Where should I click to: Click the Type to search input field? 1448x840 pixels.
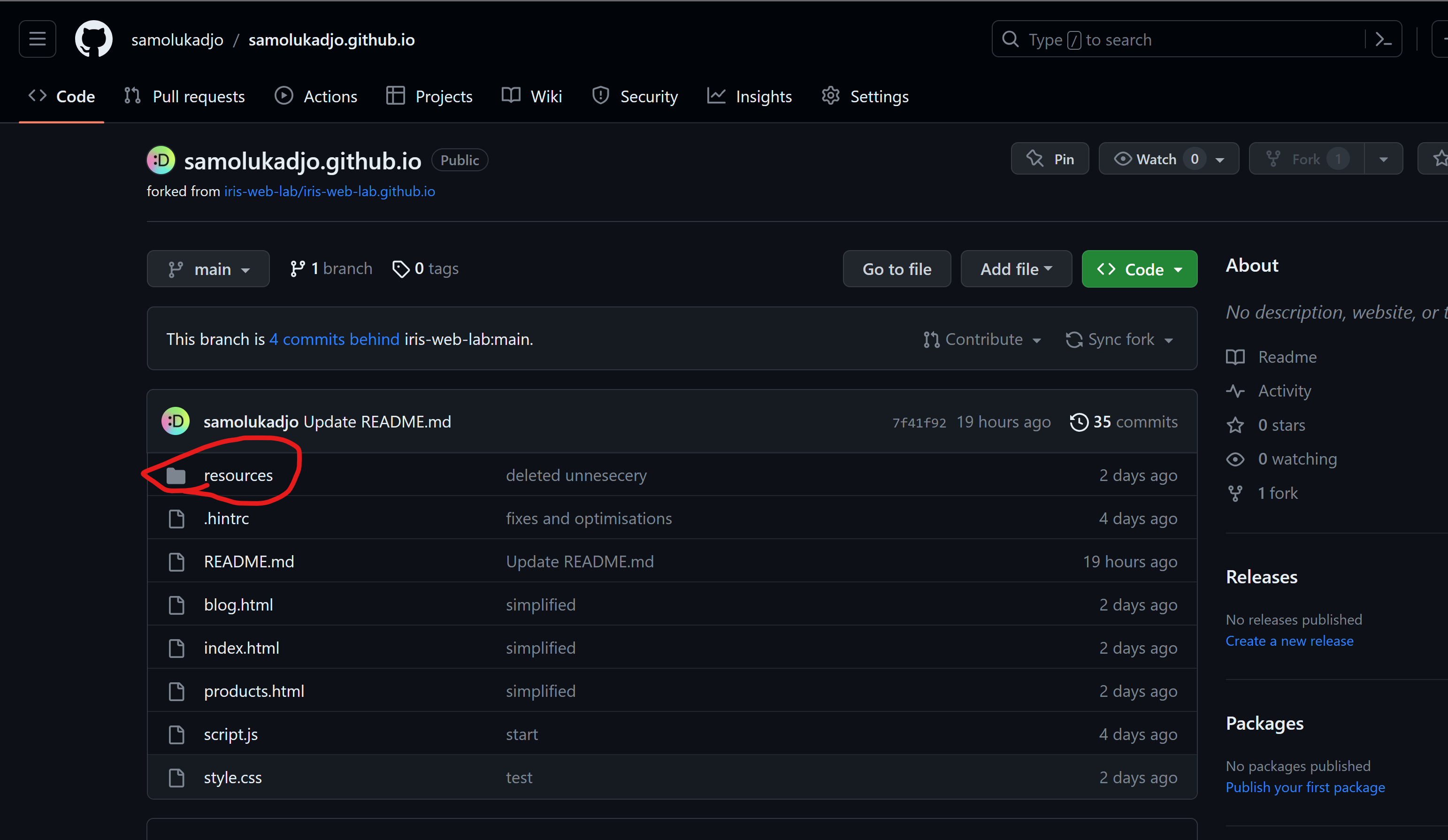[1149, 38]
